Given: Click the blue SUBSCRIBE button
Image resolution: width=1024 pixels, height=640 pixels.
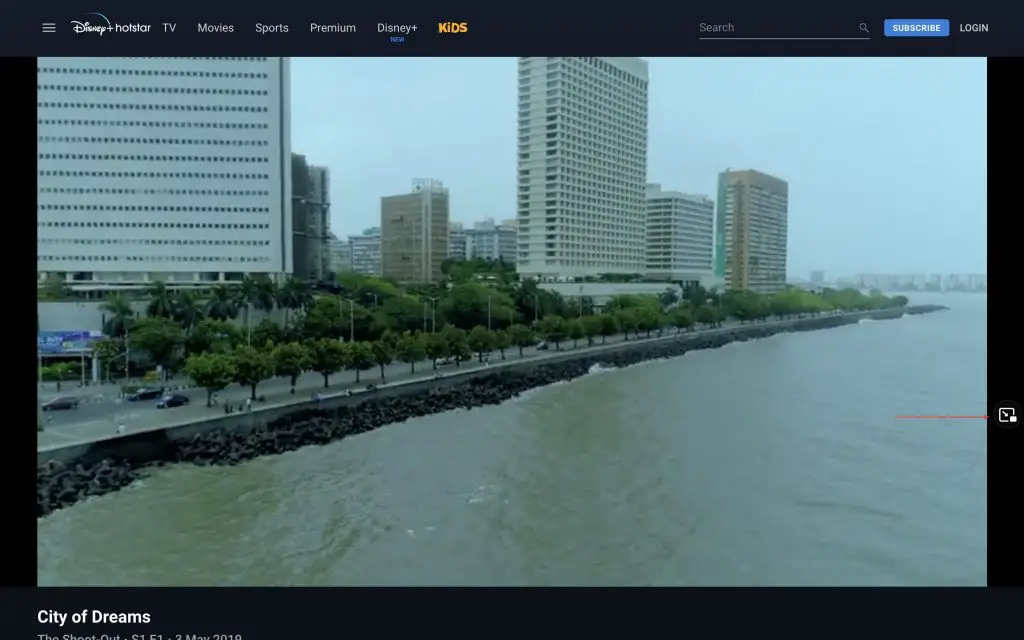Looking at the screenshot, I should tap(916, 27).
